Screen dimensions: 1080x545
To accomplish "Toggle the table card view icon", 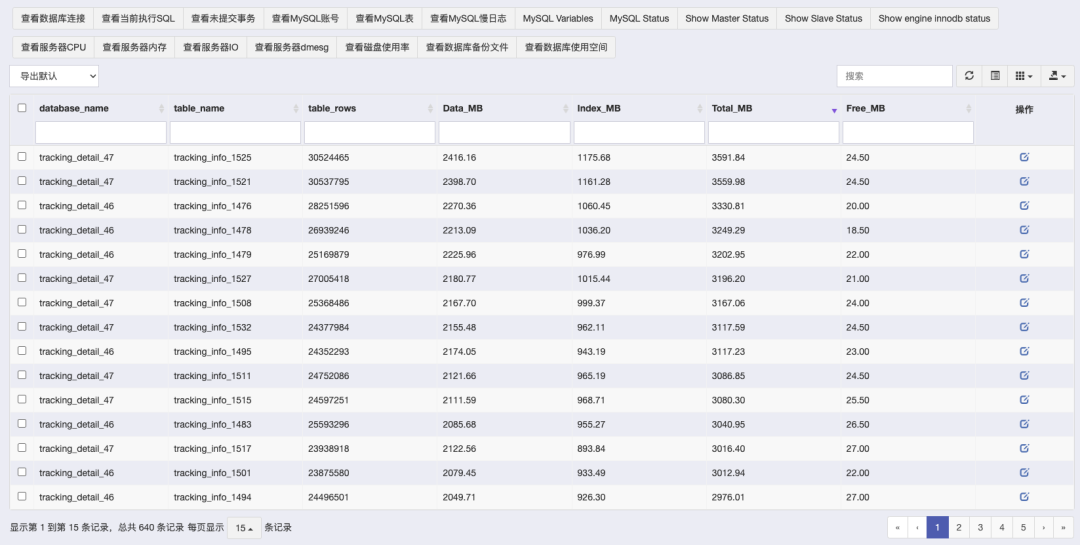I will 995,76.
